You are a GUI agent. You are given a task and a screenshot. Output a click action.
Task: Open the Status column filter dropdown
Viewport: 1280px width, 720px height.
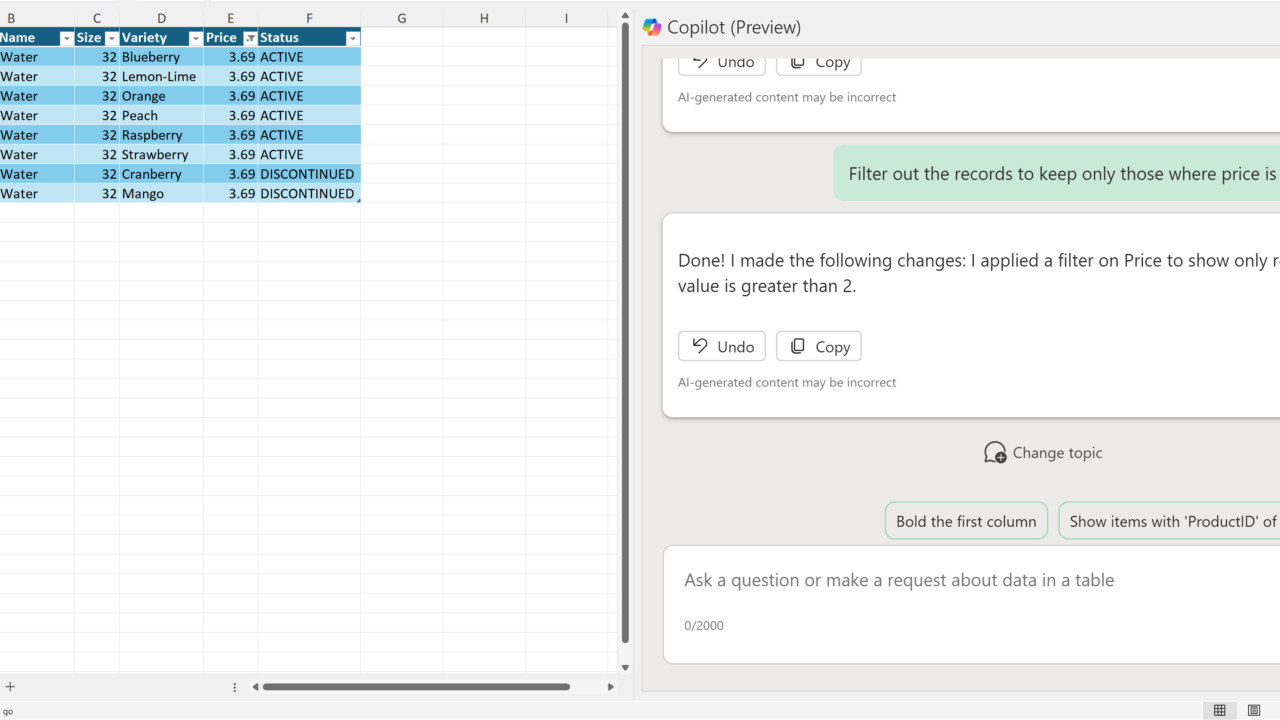tap(352, 38)
